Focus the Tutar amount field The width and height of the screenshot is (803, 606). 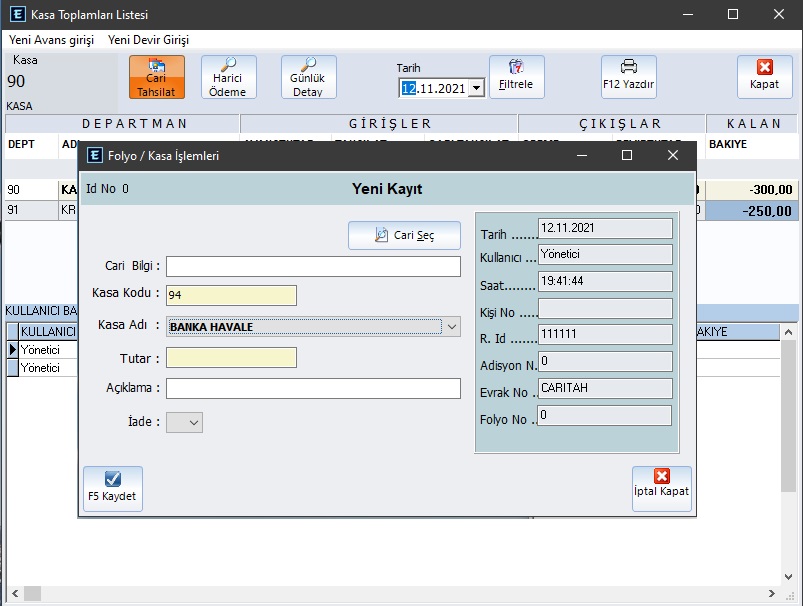point(231,358)
